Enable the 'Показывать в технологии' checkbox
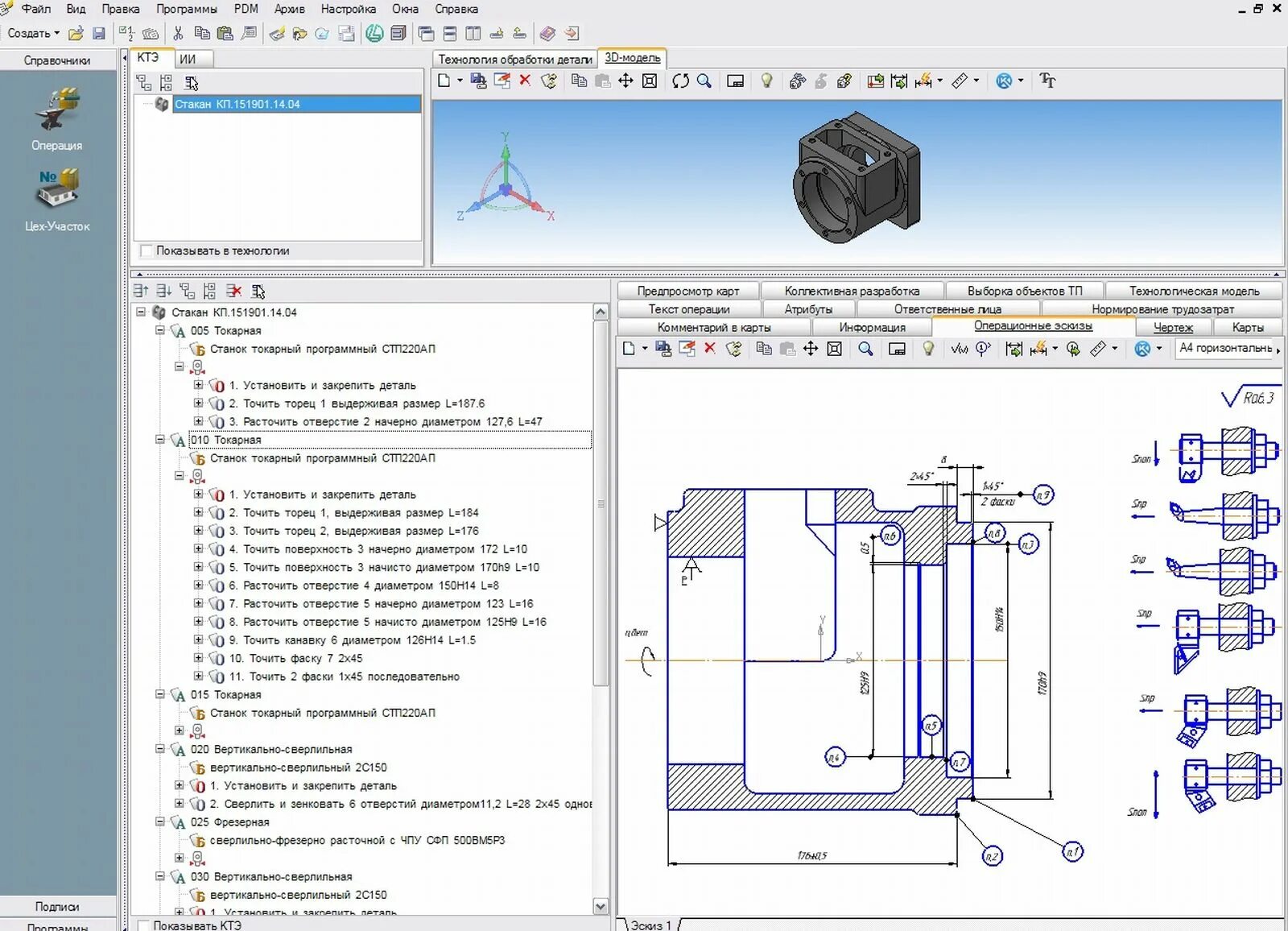 [x=147, y=250]
